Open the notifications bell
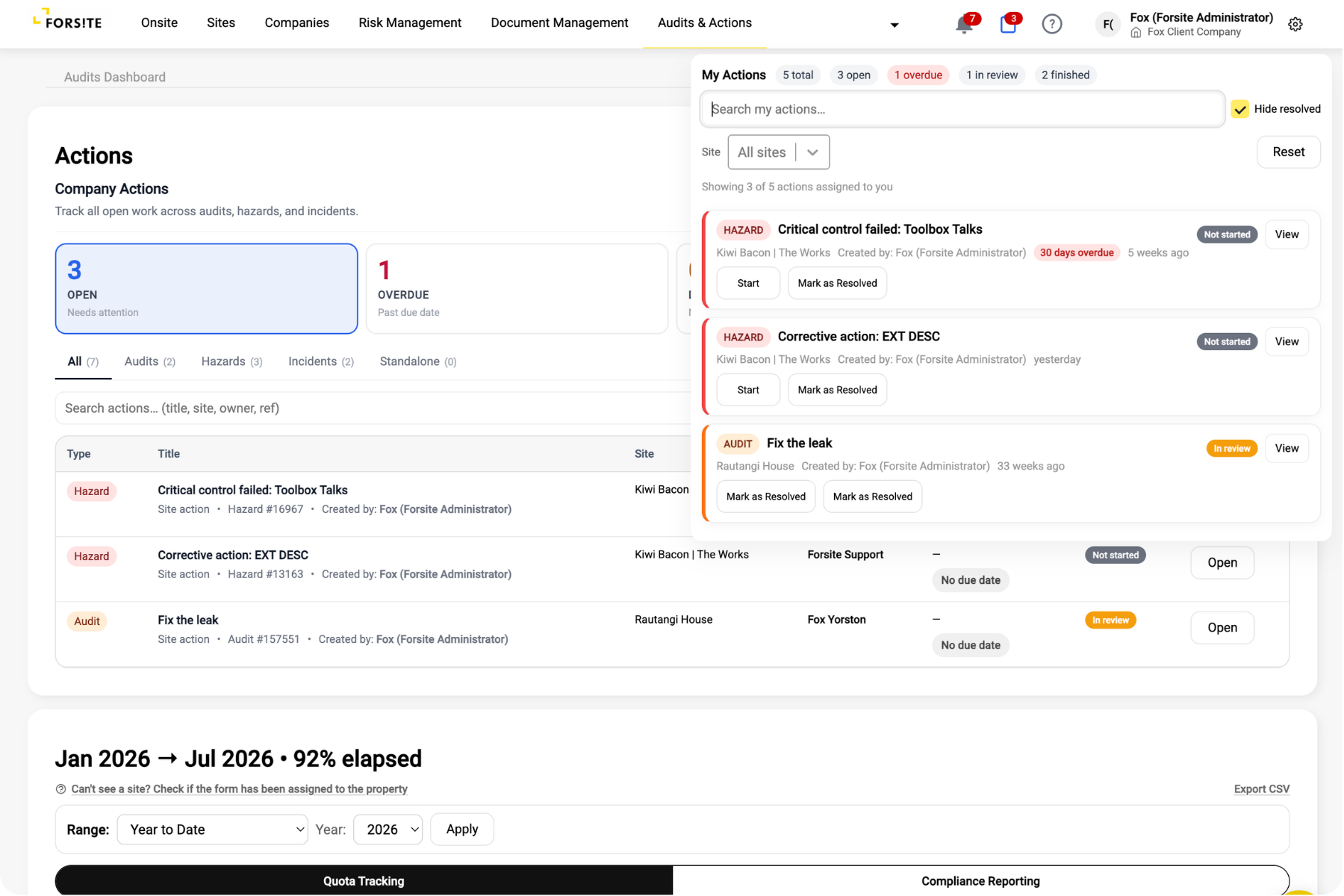The height and width of the screenshot is (896, 1344). (x=964, y=25)
